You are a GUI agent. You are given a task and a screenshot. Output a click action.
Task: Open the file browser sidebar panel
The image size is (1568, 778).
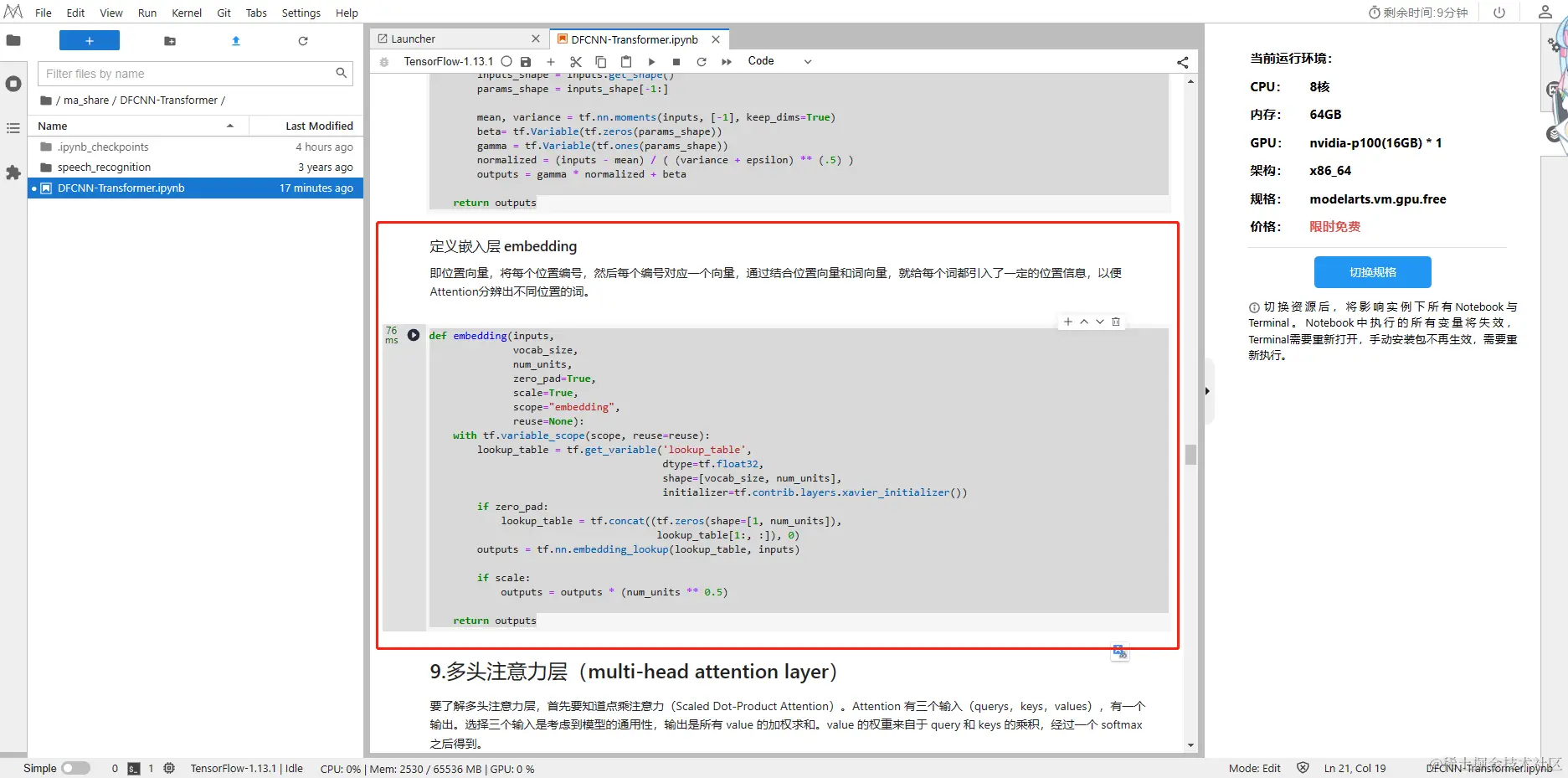click(13, 40)
